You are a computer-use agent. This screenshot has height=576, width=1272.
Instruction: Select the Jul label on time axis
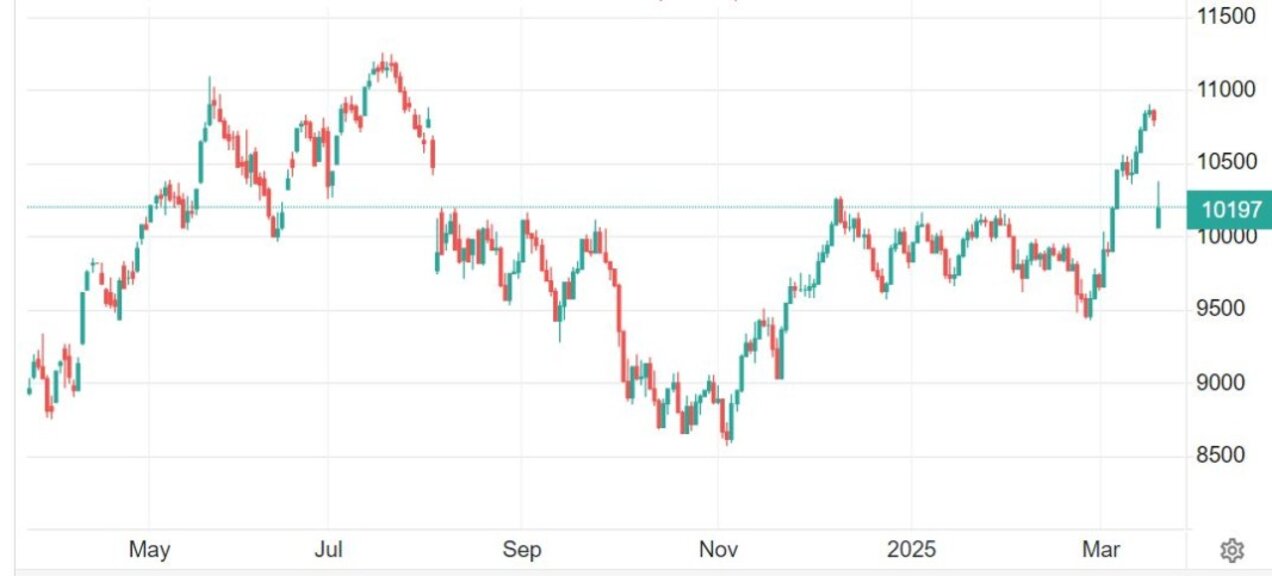coord(329,550)
